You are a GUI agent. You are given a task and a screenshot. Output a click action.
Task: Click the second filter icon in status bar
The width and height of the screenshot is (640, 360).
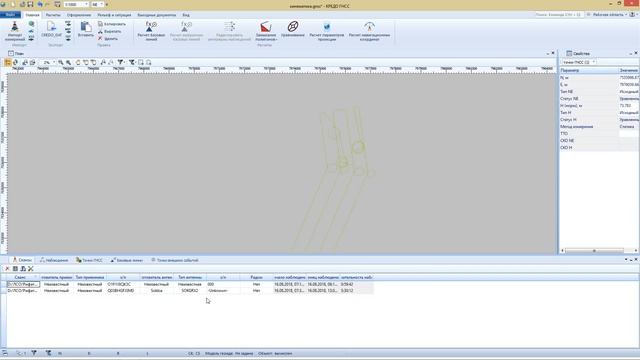(48, 353)
